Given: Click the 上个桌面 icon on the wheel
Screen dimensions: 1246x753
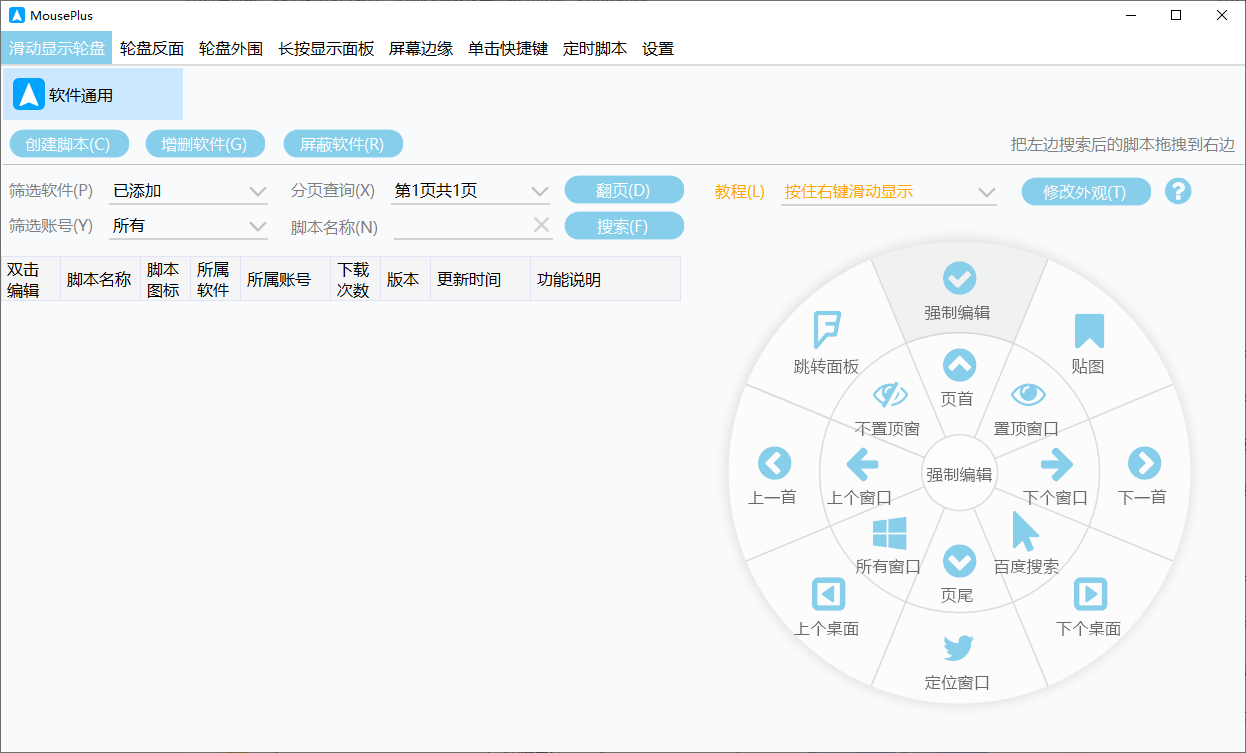Looking at the screenshot, I should tap(828, 595).
